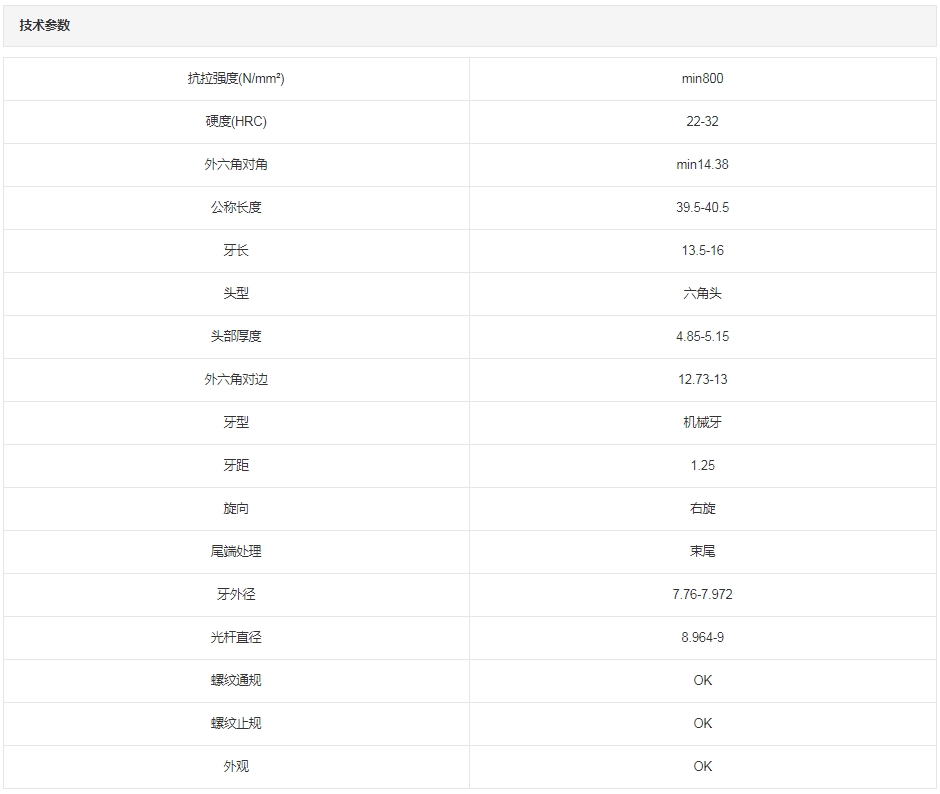940x794 pixels.
Task: Select the min14.38 value
Action: pyautogui.click(x=702, y=165)
